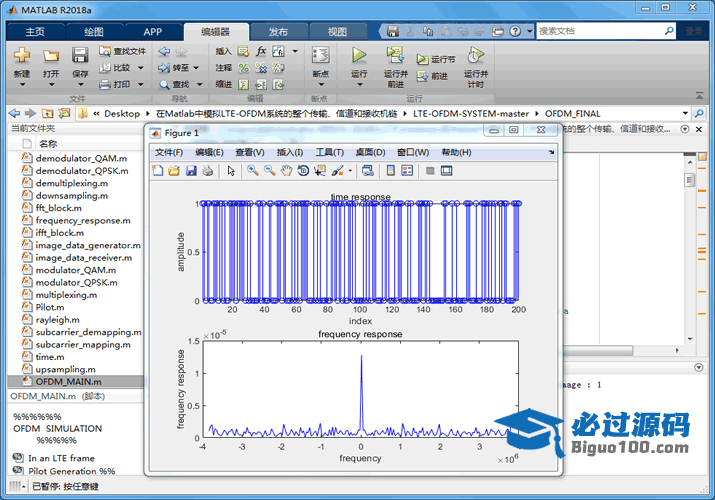Open the Save dropdown arrow
This screenshot has width=715, height=500.
point(80,85)
